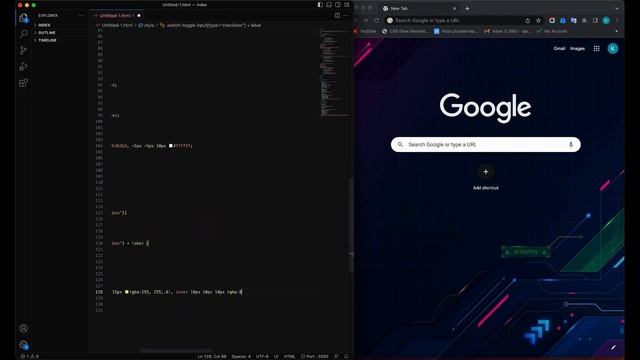Change the HTML language mode in status bar
The image size is (640, 360).
pyautogui.click(x=289, y=356)
